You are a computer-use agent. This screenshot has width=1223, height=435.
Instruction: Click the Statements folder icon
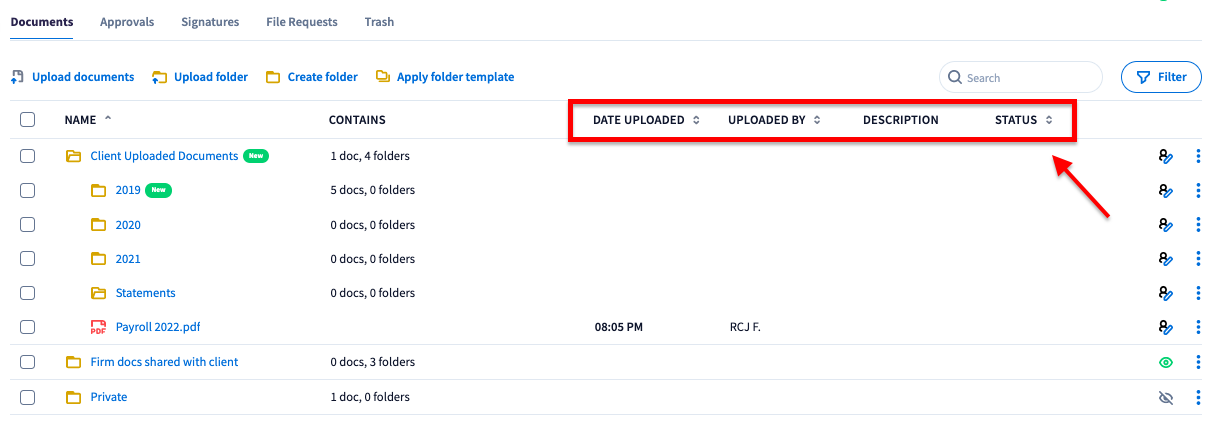coord(98,293)
